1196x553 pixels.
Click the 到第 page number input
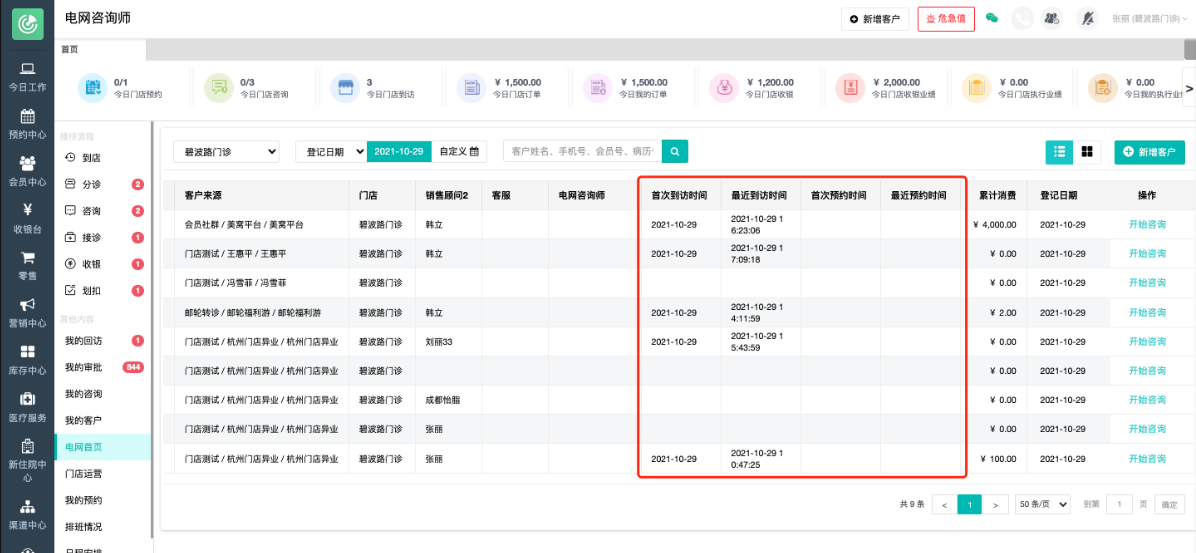(x=1119, y=504)
